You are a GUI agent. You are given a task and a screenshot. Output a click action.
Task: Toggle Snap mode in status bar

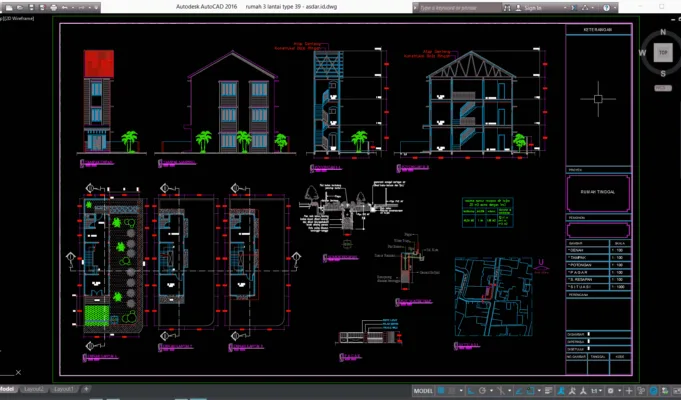pyautogui.click(x=452, y=391)
